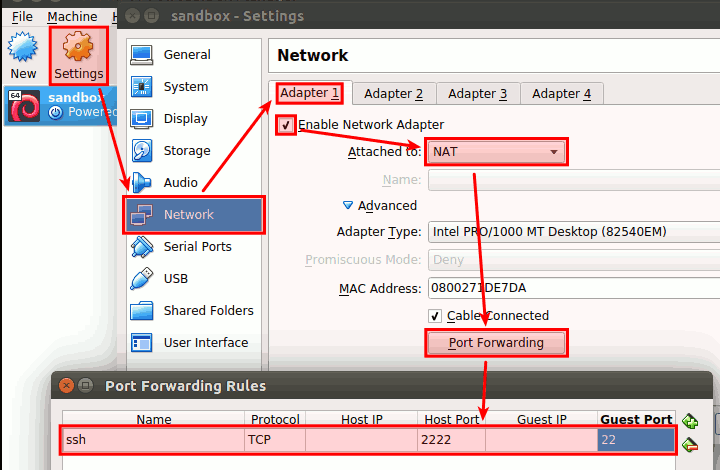Select the Network settings category
Image resolution: width=720 pixels, height=470 pixels.
point(193,215)
